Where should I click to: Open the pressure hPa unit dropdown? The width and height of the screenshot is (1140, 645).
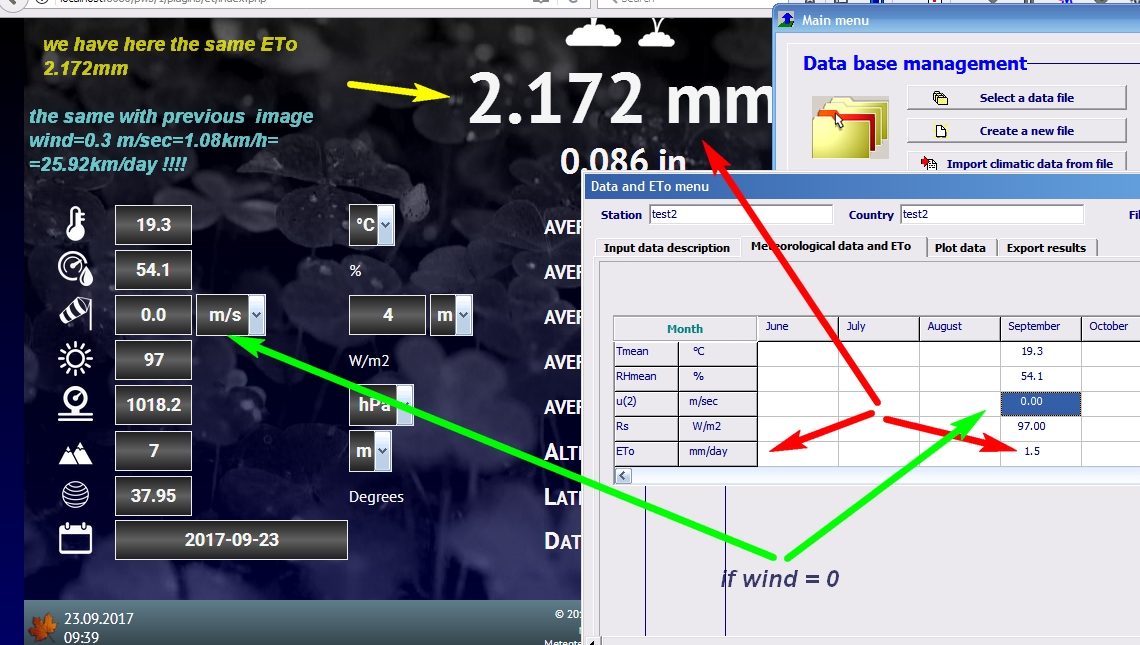(x=406, y=405)
